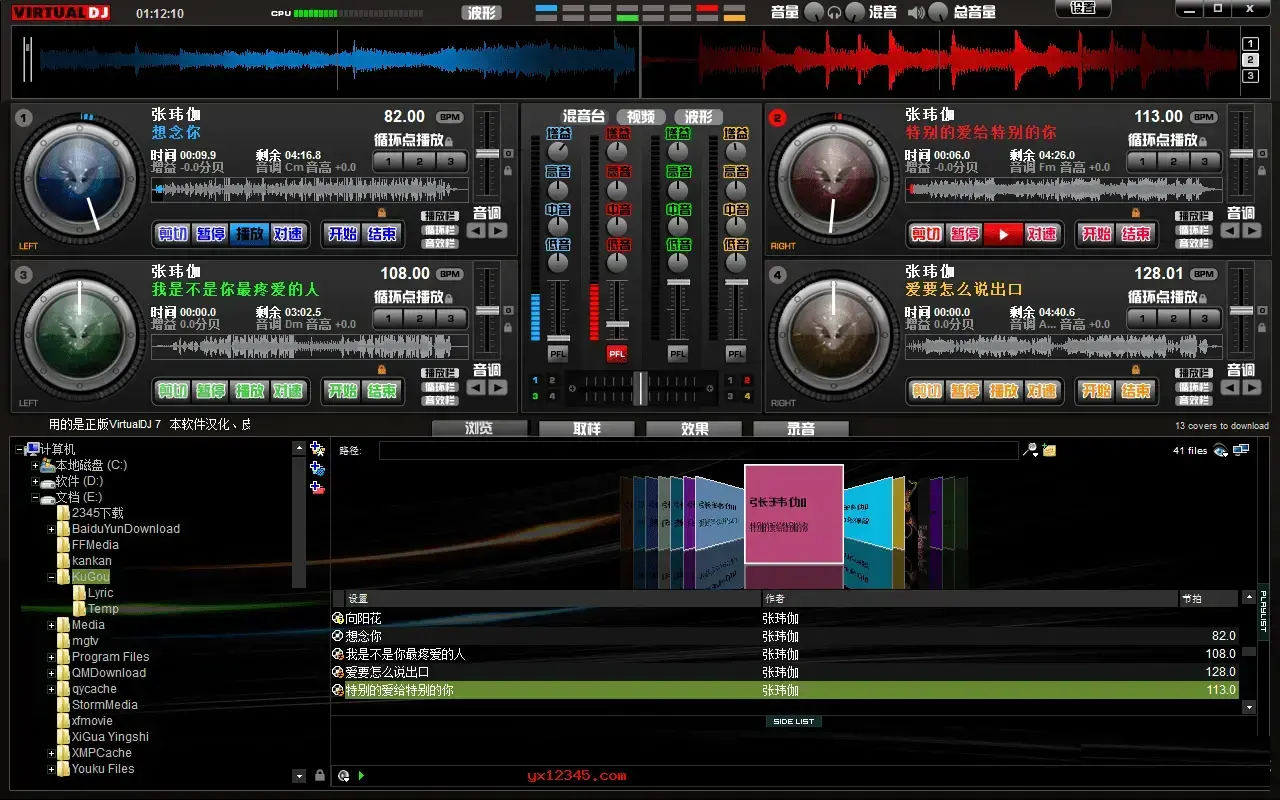Expand the XMPCache folder
This screenshot has width=1280, height=800.
tap(51, 753)
